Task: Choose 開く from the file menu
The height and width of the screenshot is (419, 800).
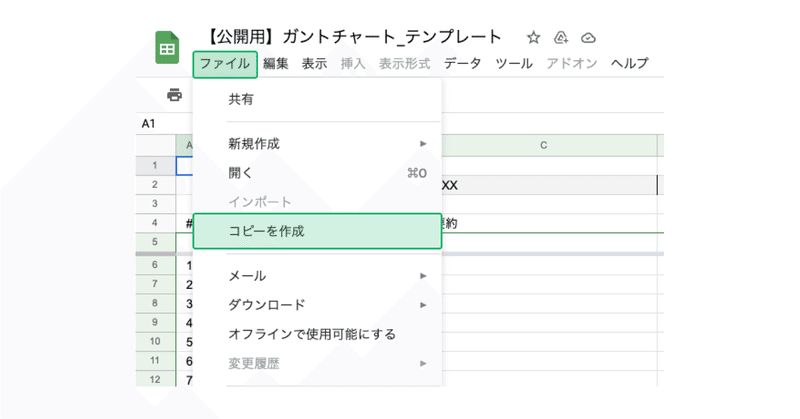Action: tap(317, 173)
